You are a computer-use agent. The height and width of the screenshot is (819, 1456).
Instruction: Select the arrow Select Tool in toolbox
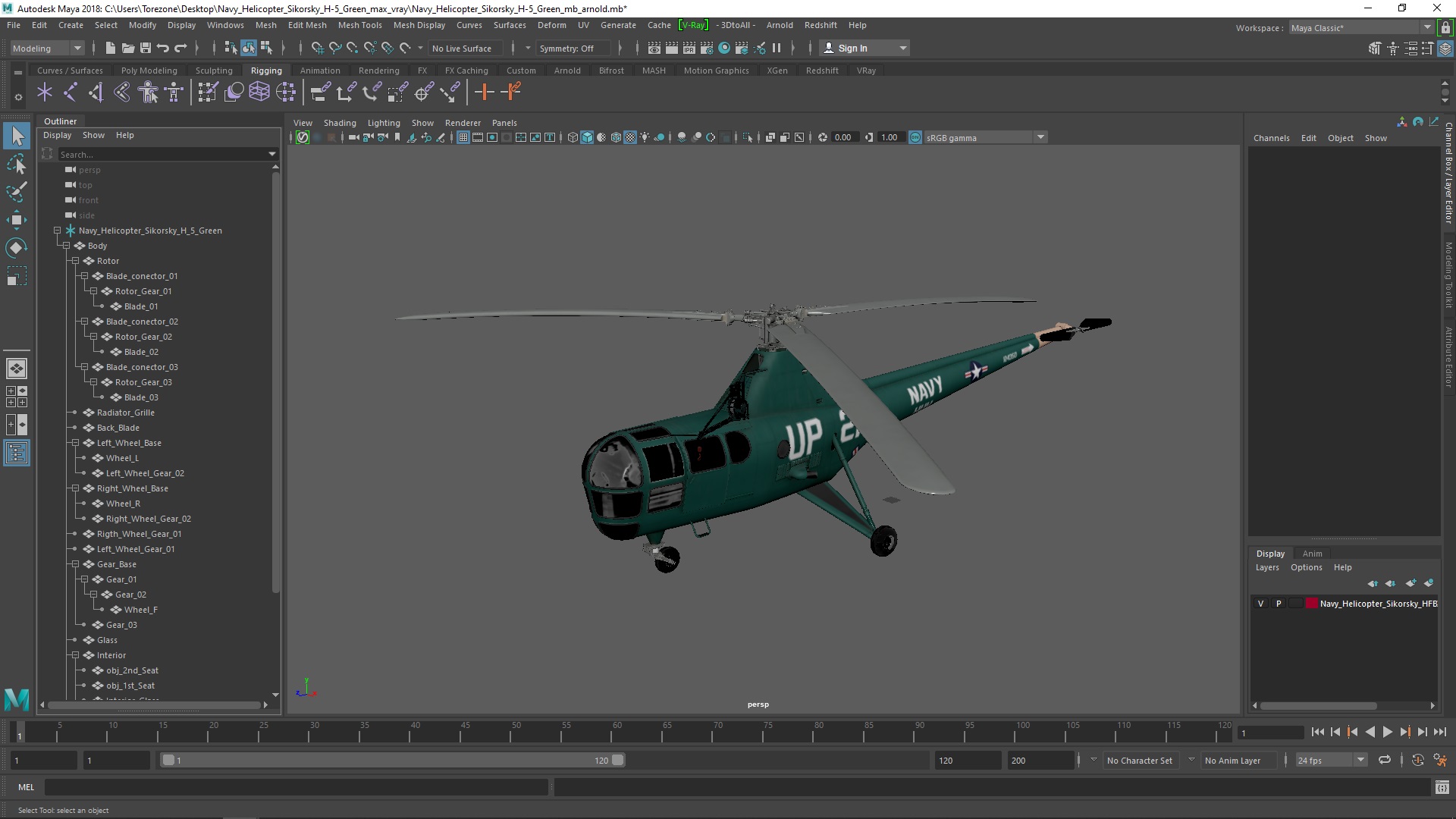[x=17, y=136]
